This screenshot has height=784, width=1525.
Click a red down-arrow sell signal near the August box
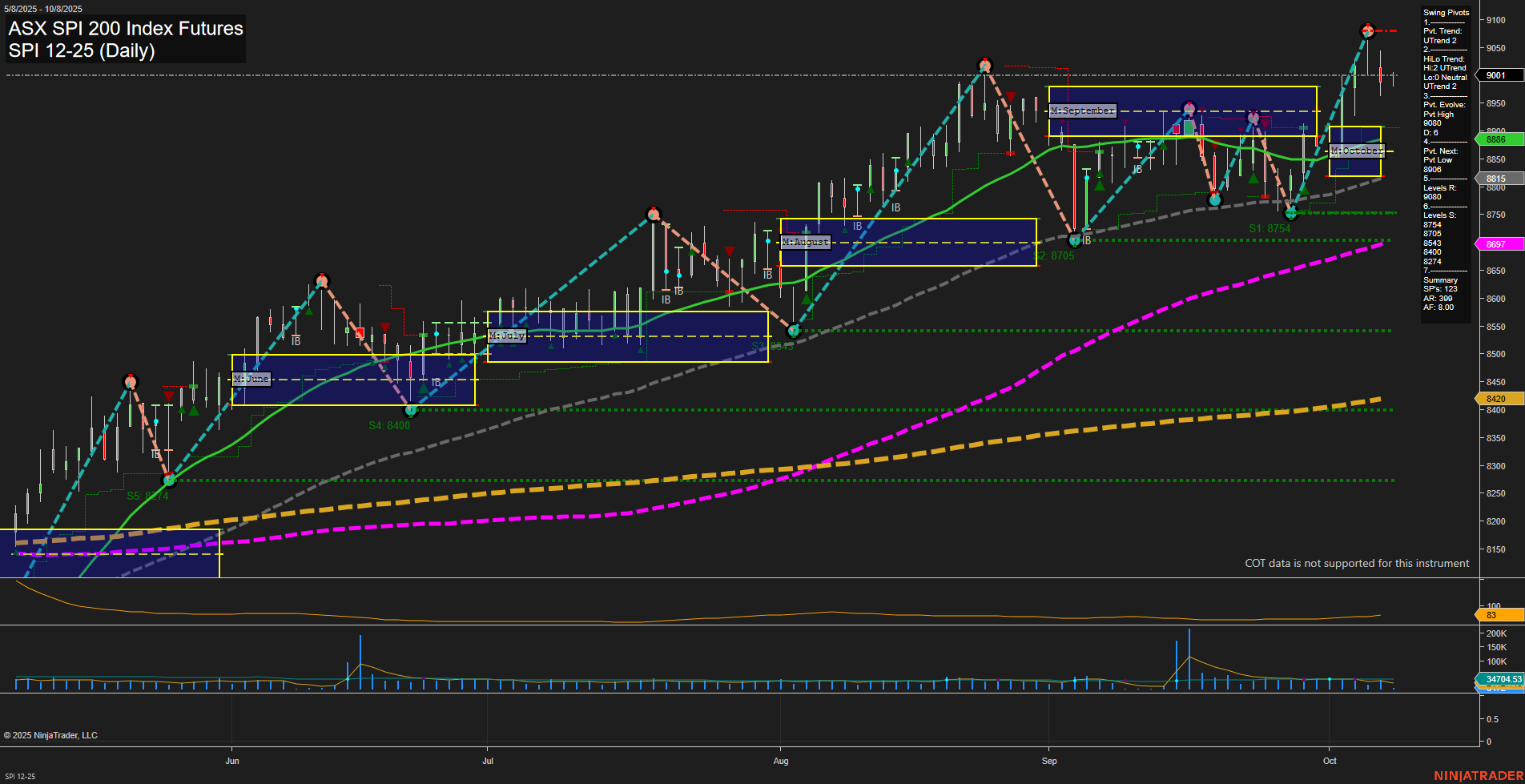pyautogui.click(x=730, y=251)
